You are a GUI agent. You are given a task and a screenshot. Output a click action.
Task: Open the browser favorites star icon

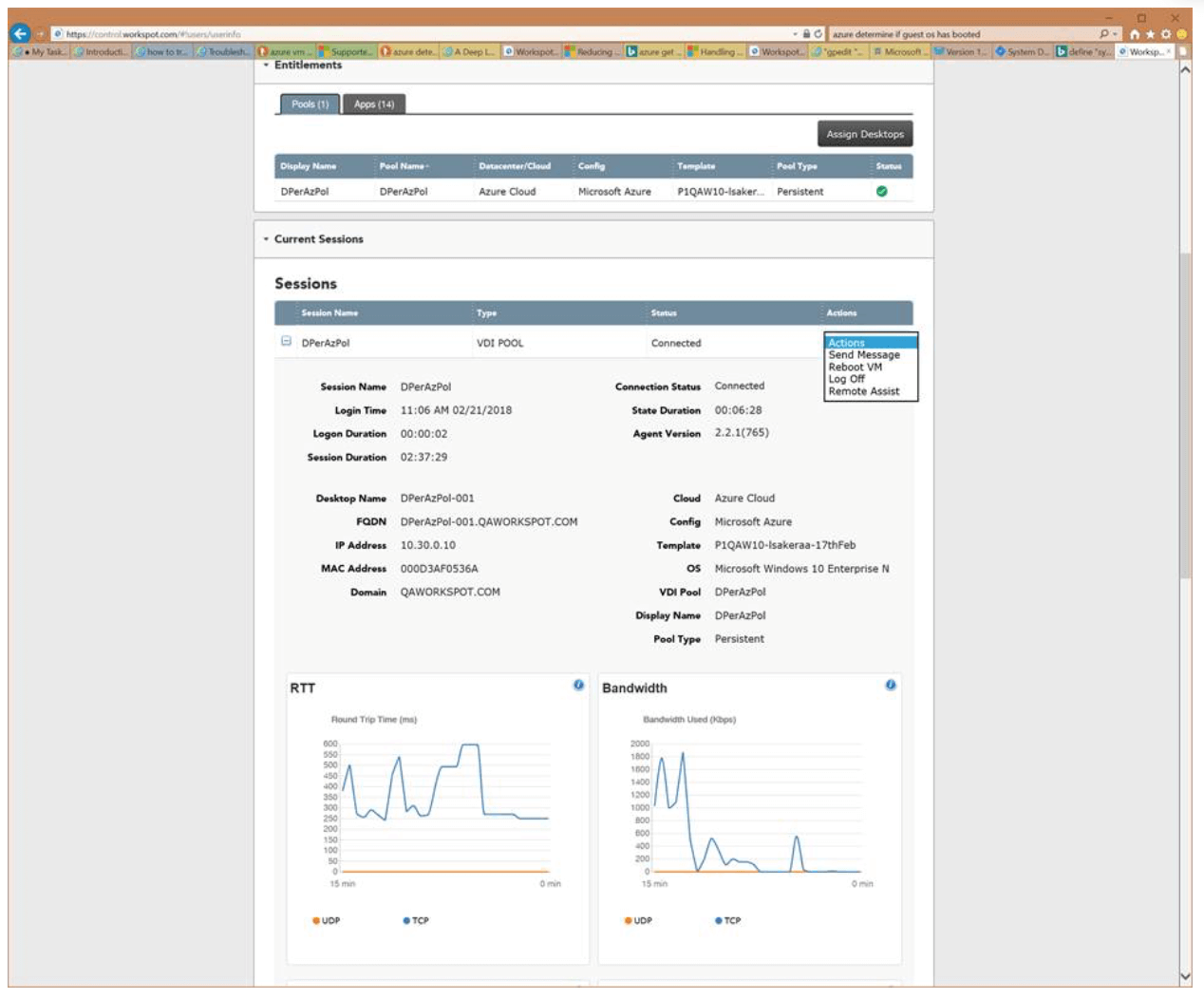pos(1150,34)
